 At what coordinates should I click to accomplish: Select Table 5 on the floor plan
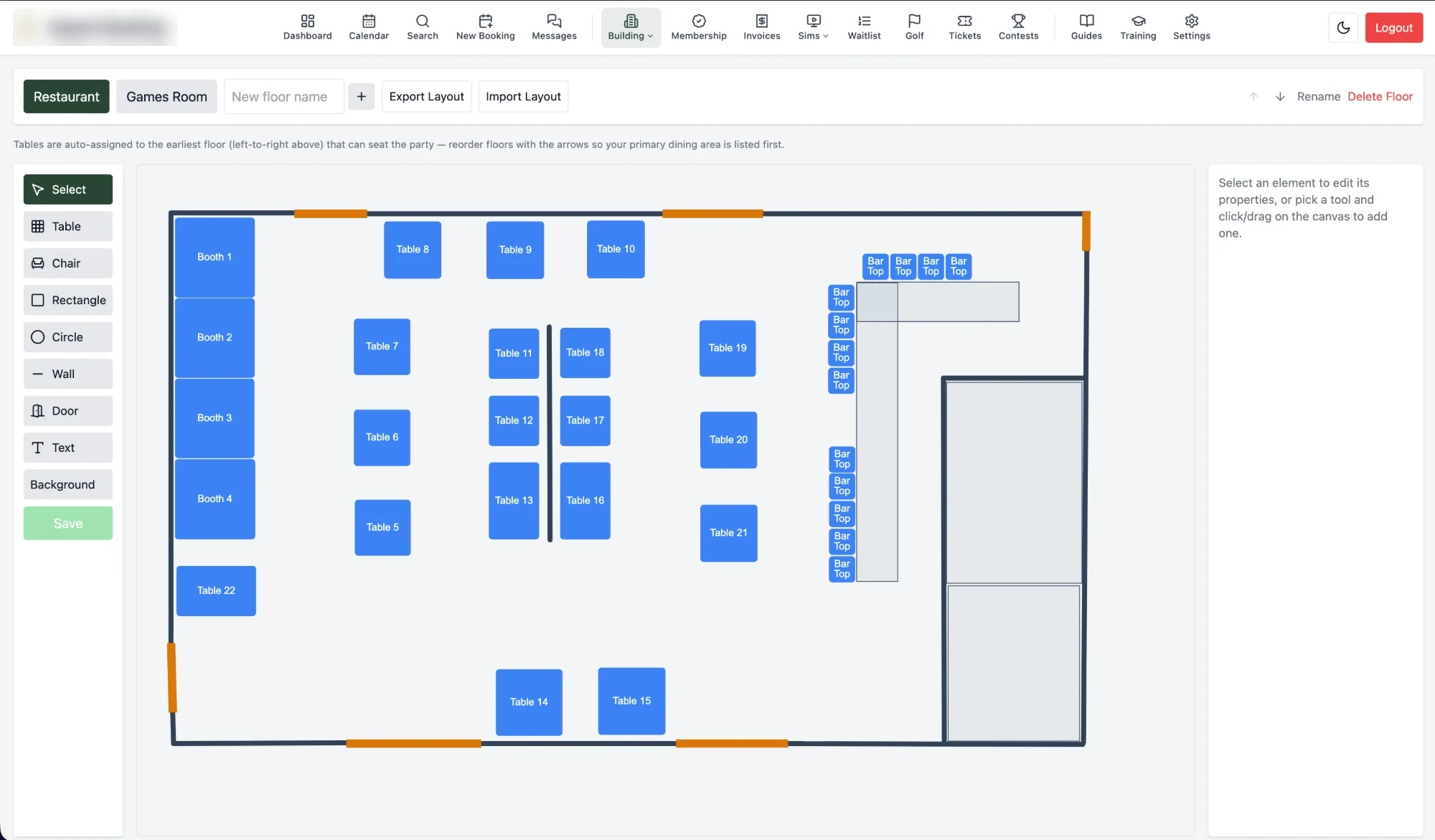coord(382,527)
